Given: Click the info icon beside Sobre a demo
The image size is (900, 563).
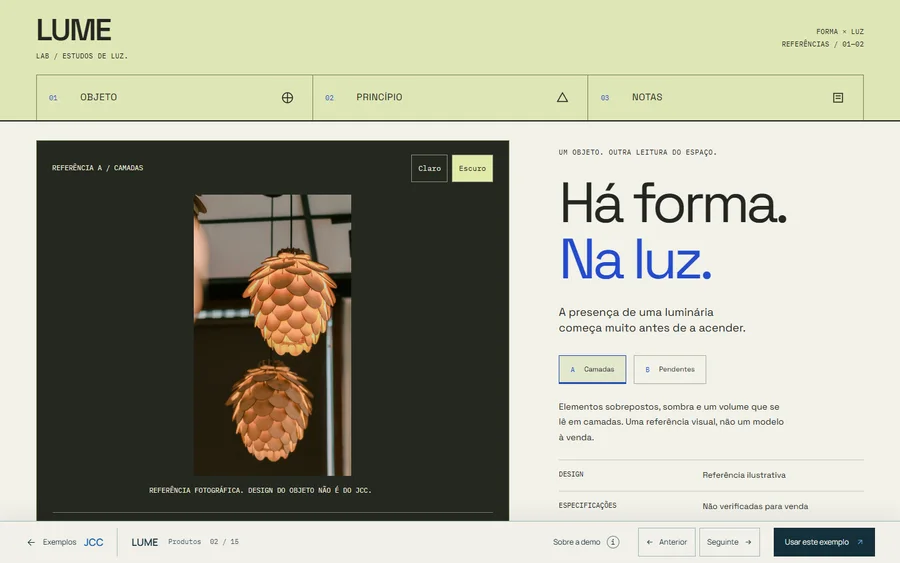Looking at the screenshot, I should [613, 542].
